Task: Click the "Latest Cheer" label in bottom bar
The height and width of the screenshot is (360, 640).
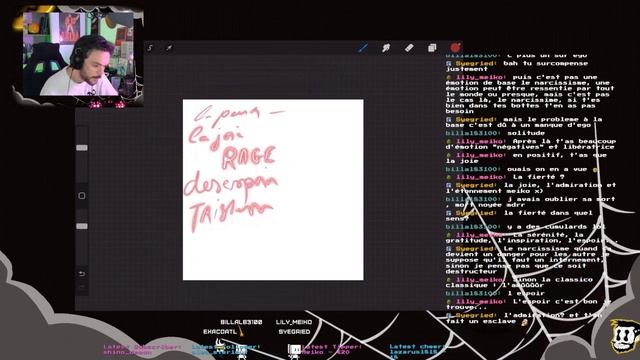Action: (x=416, y=347)
